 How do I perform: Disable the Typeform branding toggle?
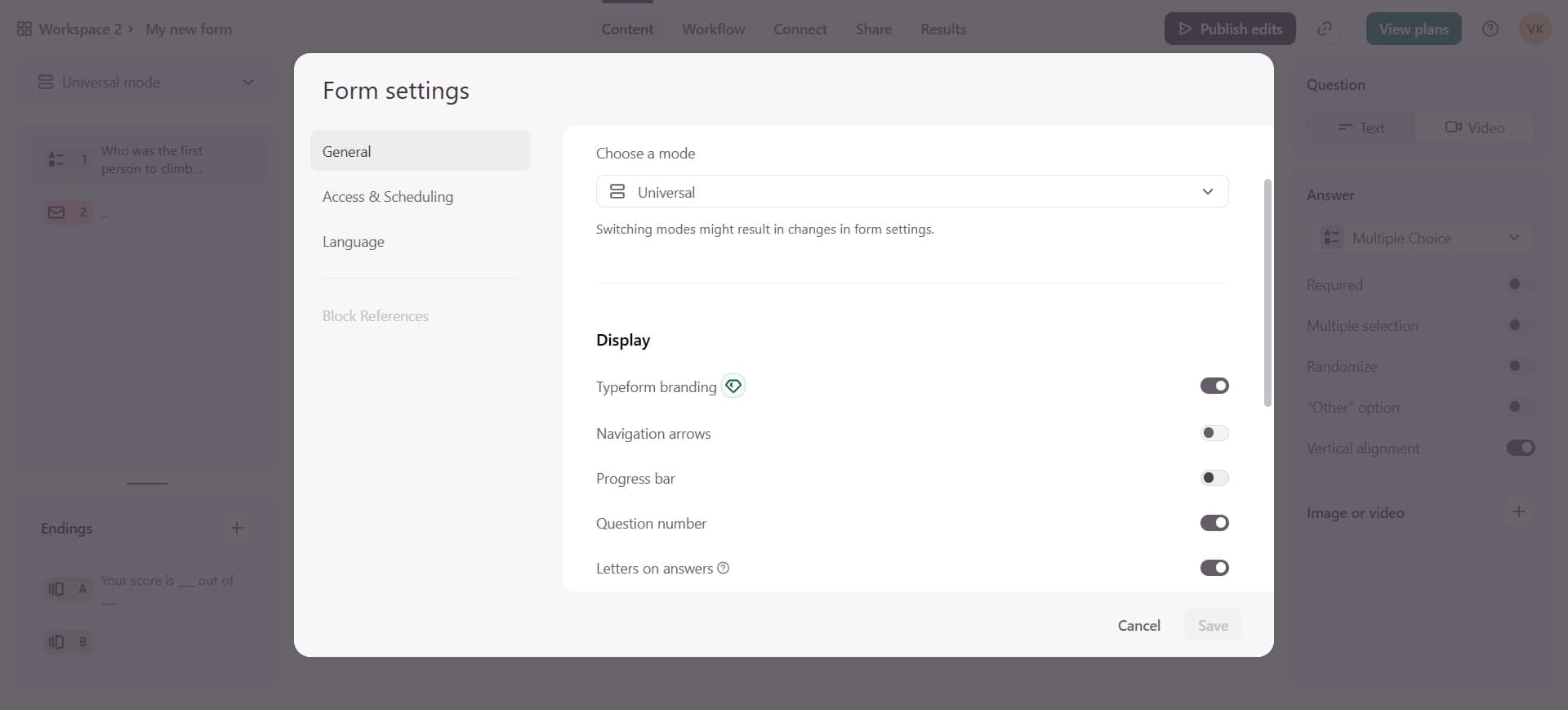point(1214,386)
